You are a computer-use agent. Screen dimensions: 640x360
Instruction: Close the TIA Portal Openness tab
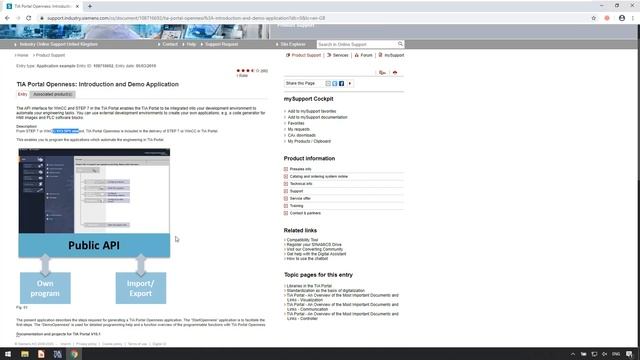pos(77,6)
